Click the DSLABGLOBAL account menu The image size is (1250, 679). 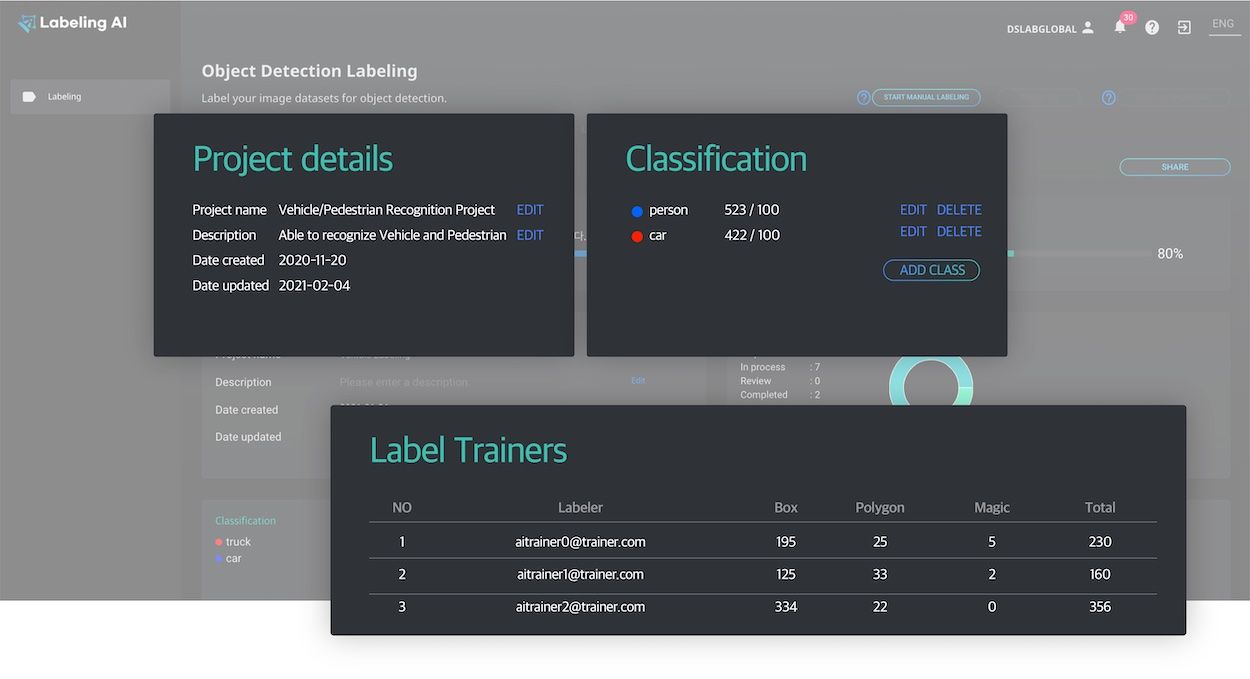click(1040, 28)
